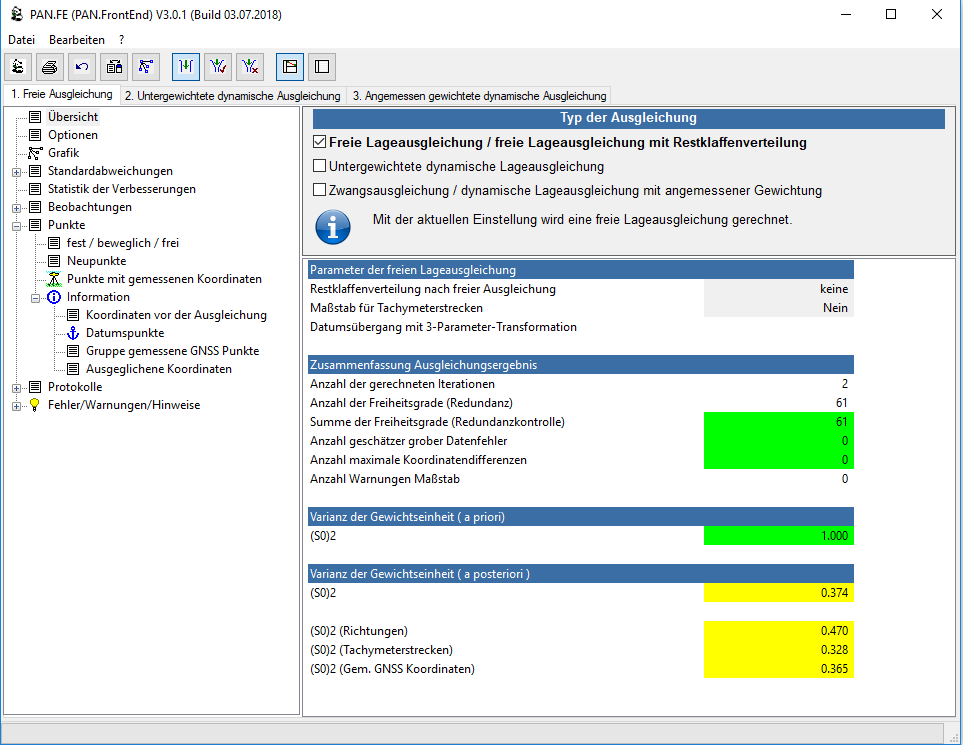Collapse the Punkte tree node

coord(17,226)
